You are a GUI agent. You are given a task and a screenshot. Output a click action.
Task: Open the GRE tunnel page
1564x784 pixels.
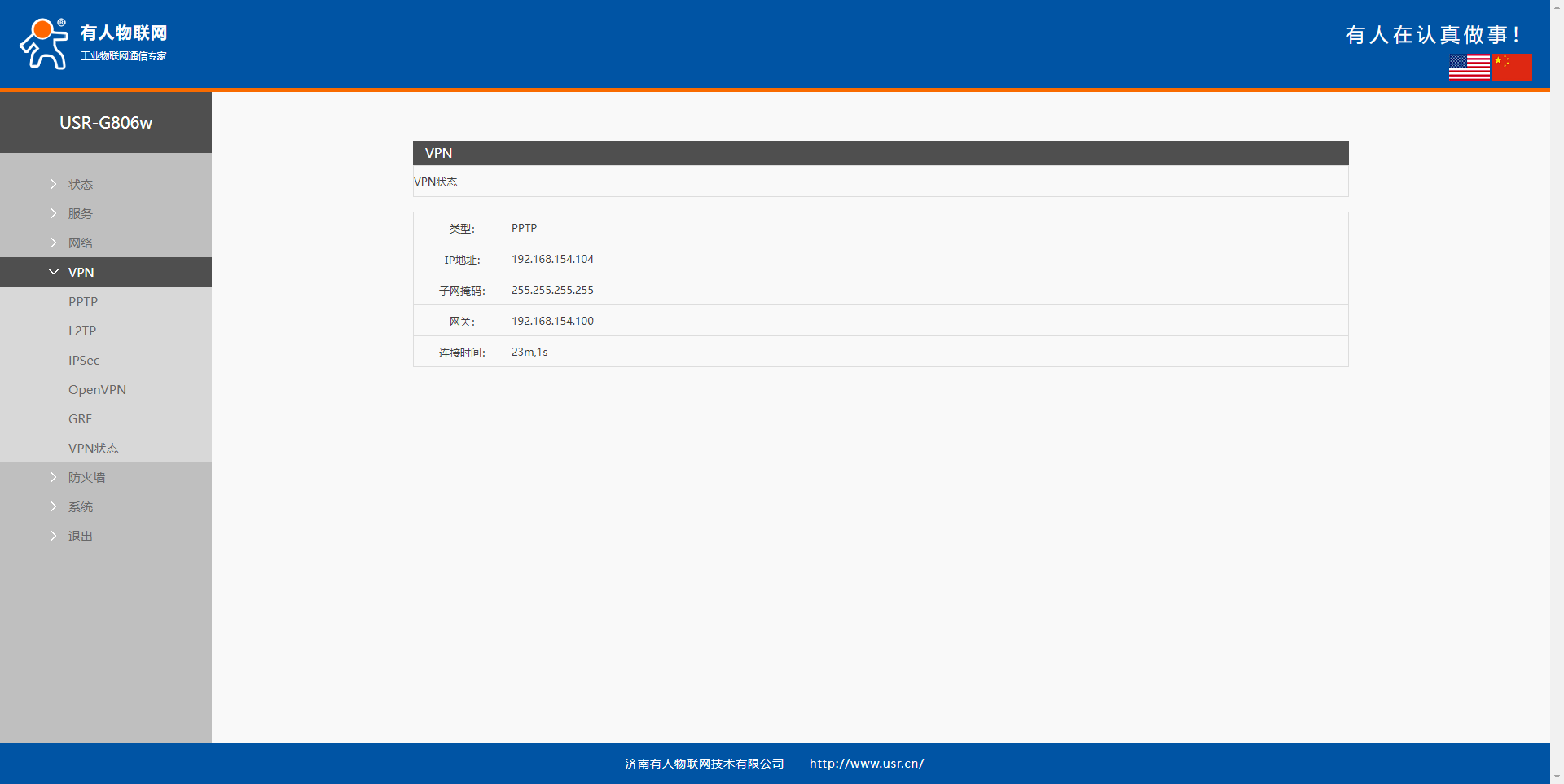[80, 419]
